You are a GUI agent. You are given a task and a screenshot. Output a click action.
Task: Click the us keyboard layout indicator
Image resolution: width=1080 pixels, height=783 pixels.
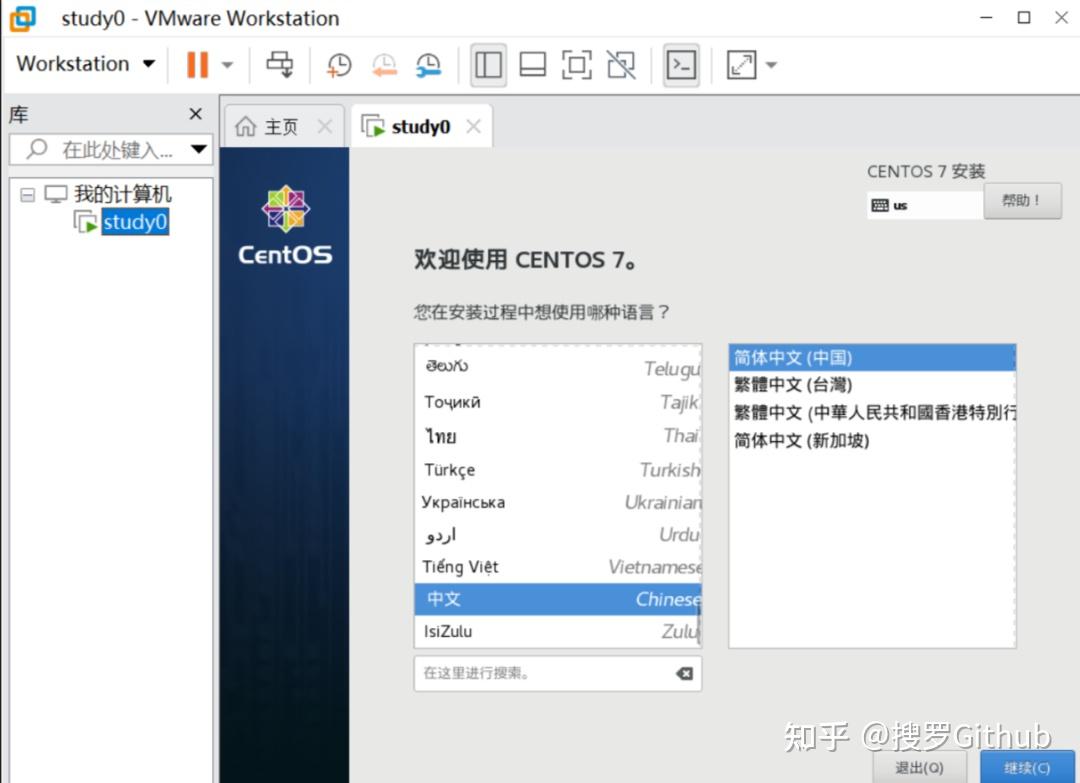924,205
